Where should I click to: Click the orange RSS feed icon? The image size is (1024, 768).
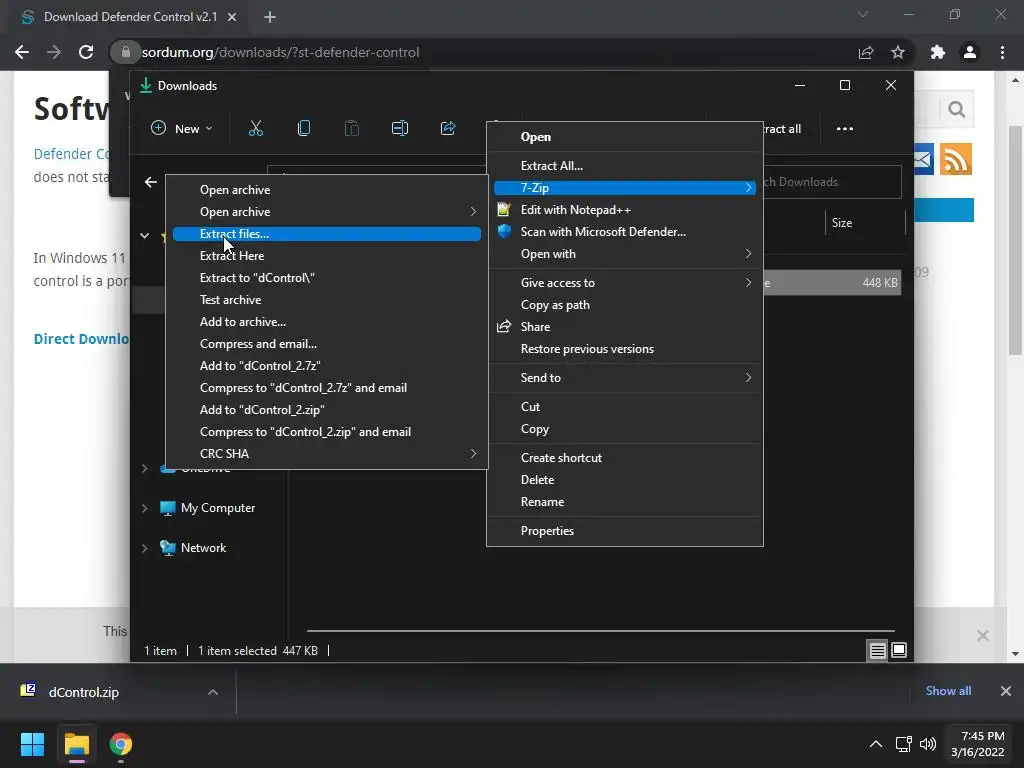coord(956,159)
